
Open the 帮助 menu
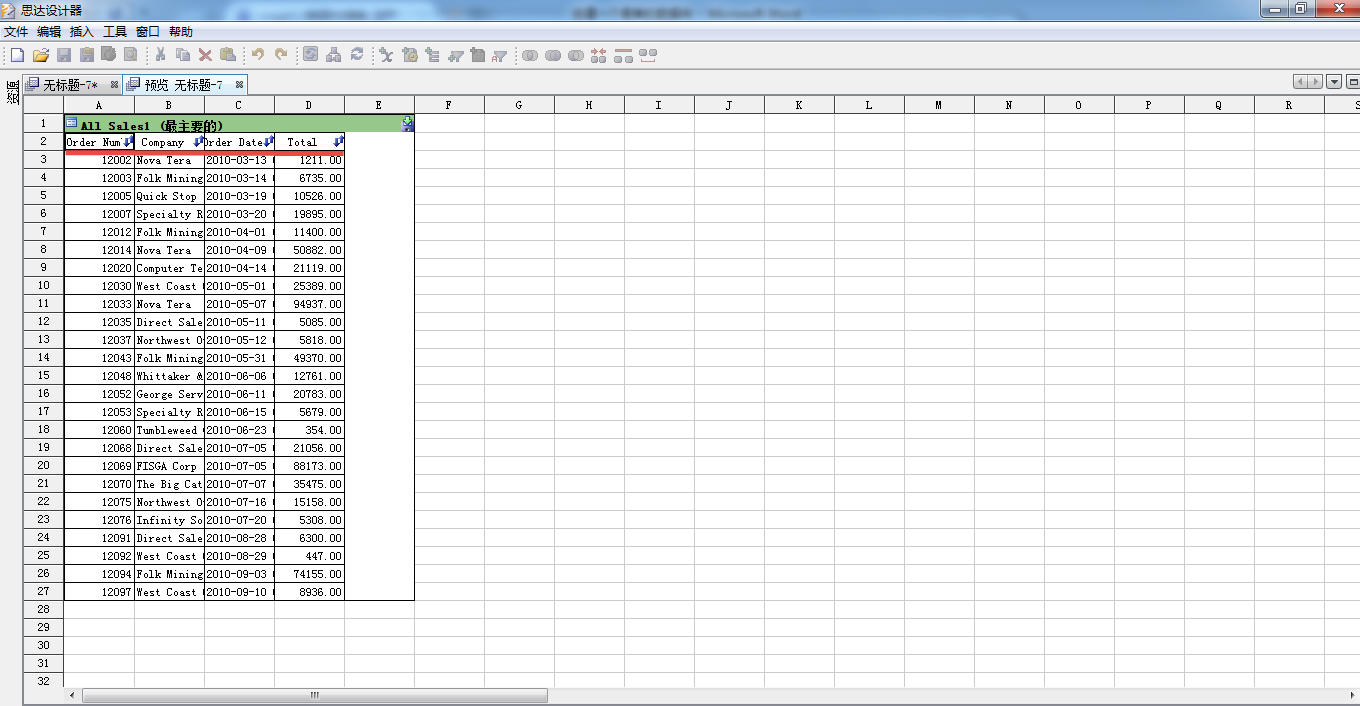click(181, 32)
